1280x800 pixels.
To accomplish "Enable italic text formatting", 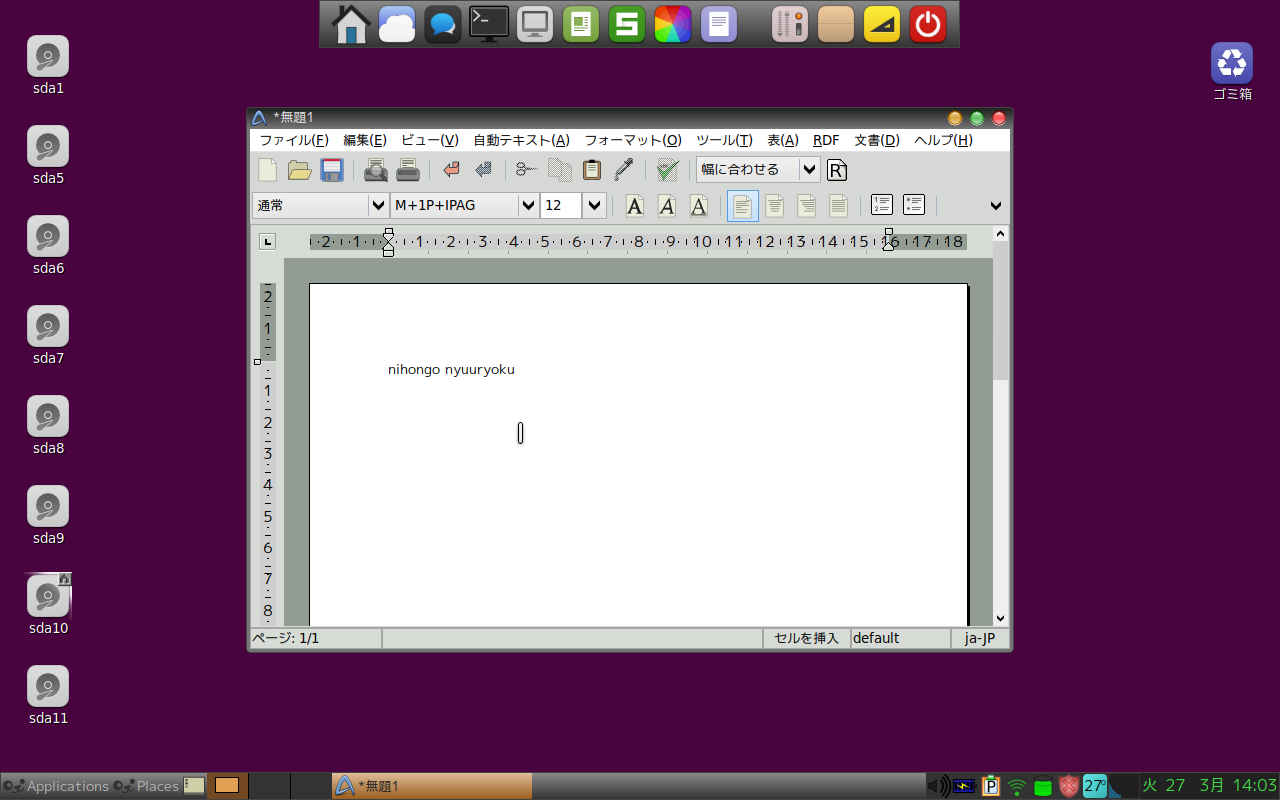I will click(x=667, y=205).
